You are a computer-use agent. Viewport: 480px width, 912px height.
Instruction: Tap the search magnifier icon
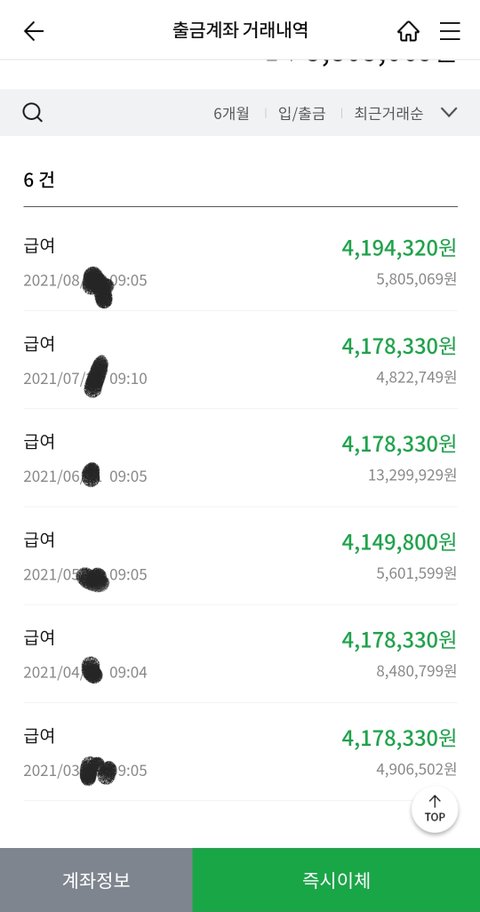(33, 112)
